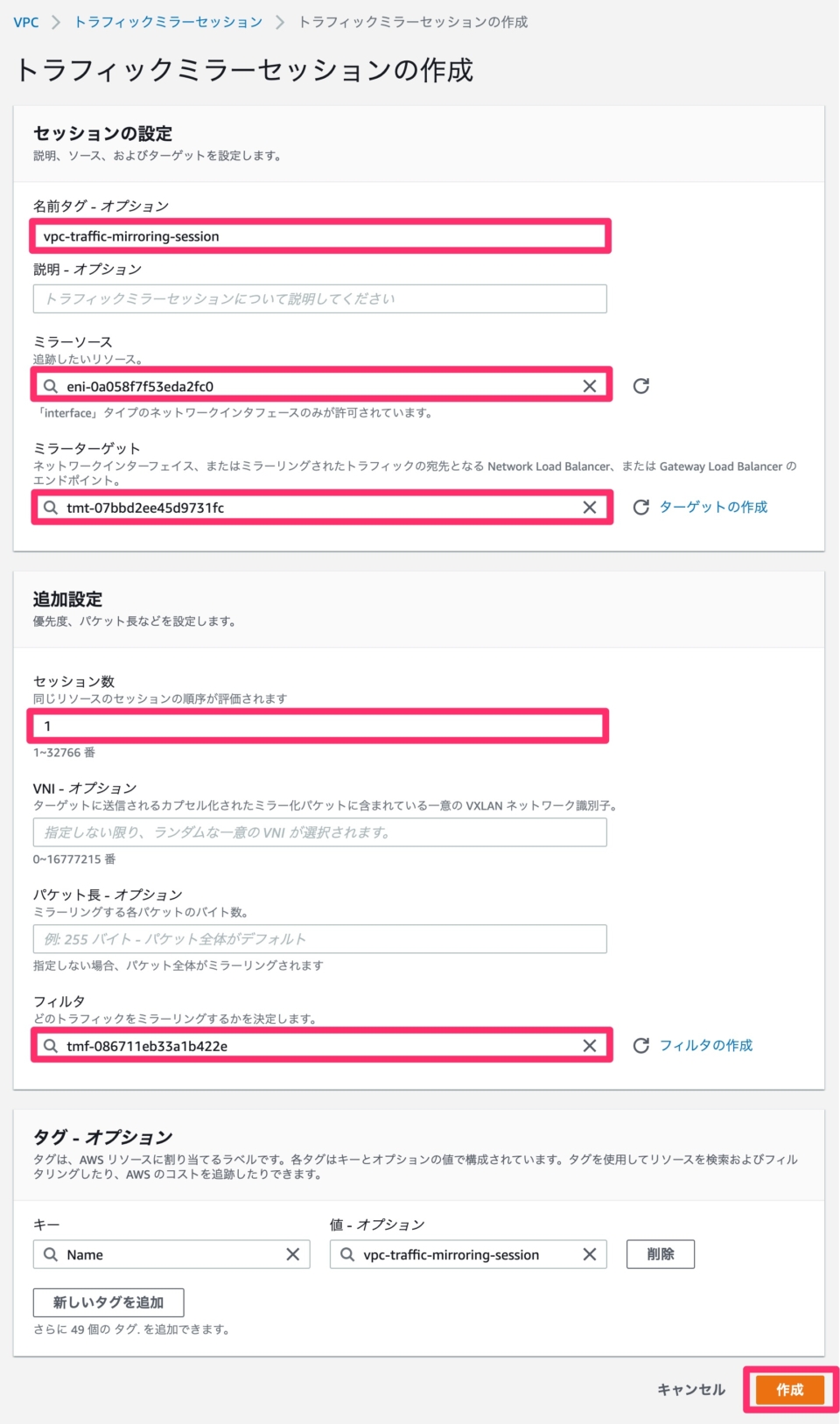This screenshot has width=840, height=1424.
Task: Click the search magnifier in the フィルタ field
Action: [52, 1044]
